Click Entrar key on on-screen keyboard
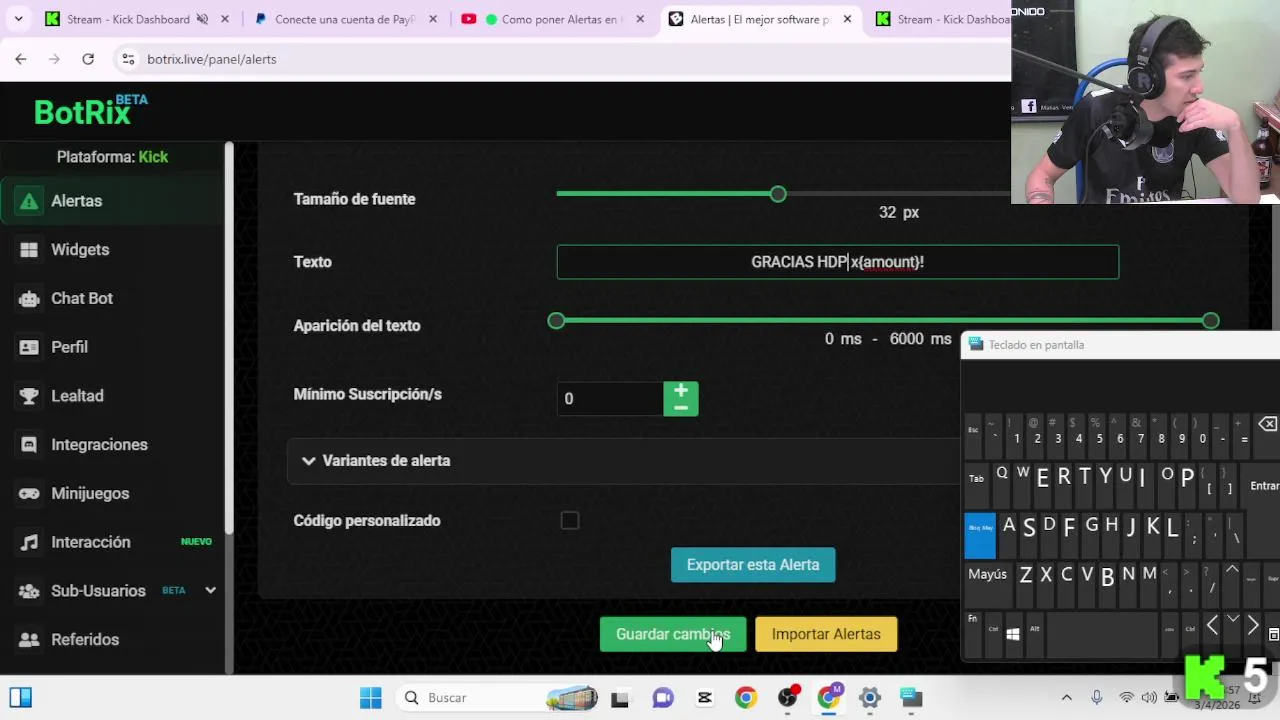This screenshot has height=720, width=1280. [x=1264, y=486]
